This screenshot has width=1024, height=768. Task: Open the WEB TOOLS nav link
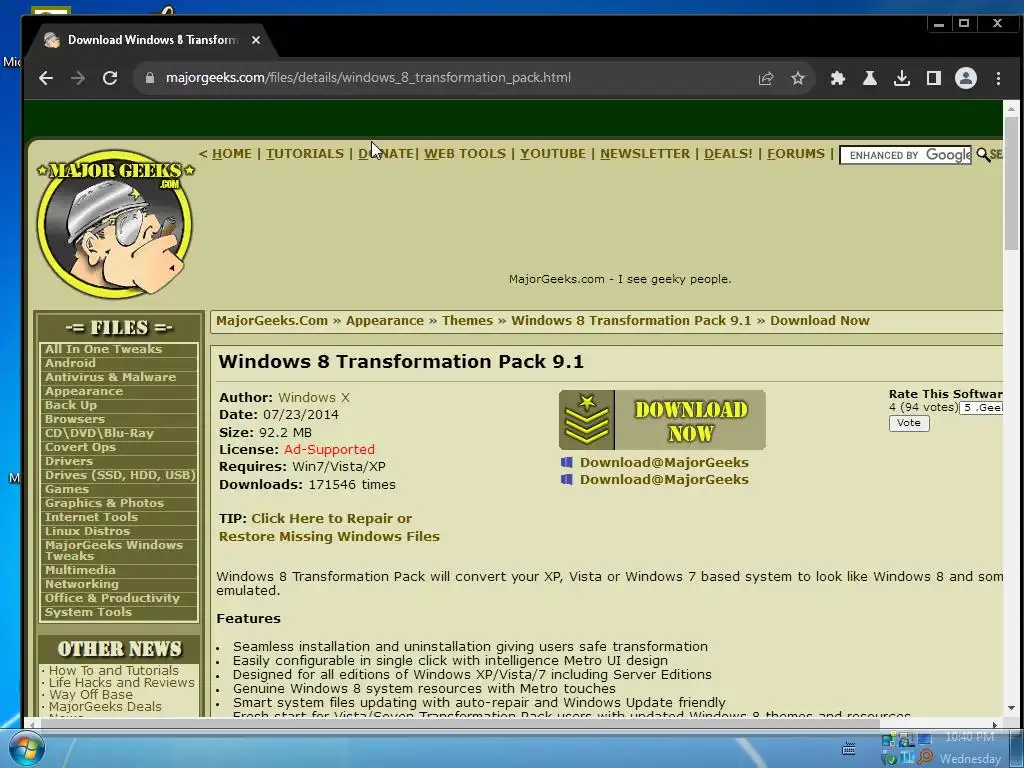465,153
